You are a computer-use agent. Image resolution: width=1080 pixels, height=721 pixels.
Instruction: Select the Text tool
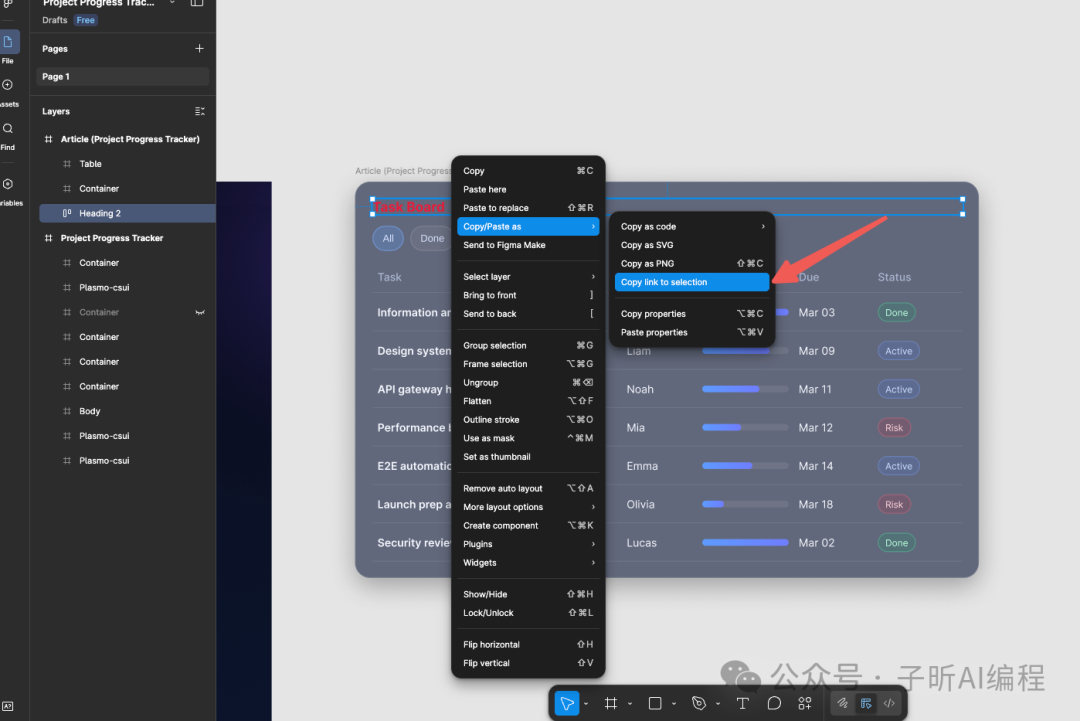742,703
